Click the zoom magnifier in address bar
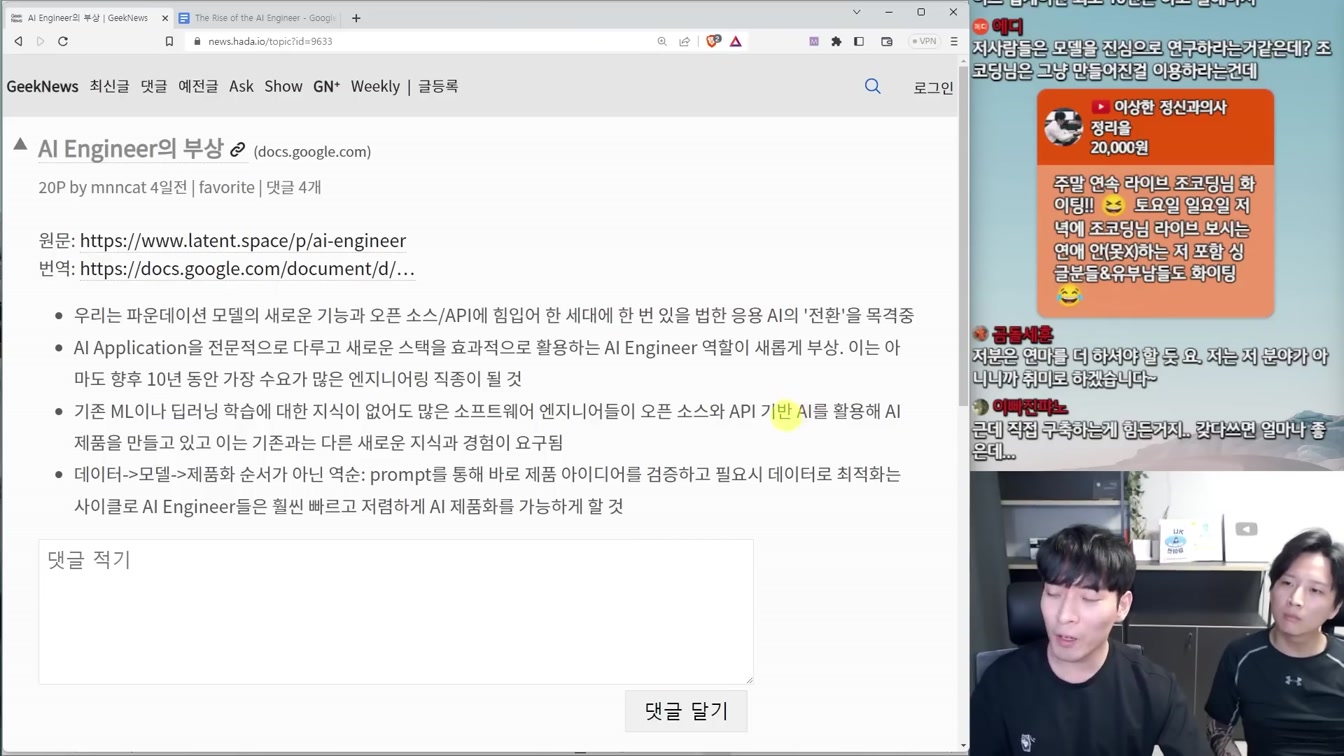This screenshot has height=756, width=1344. pos(662,41)
